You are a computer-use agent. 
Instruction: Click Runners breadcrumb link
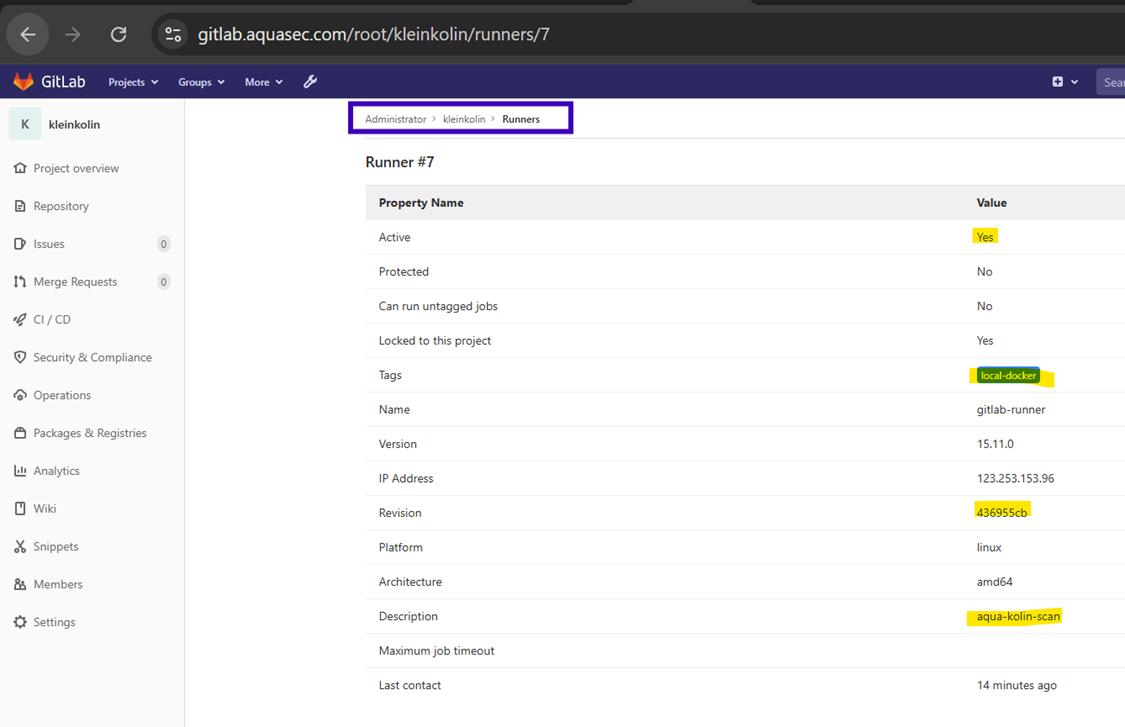pos(521,119)
